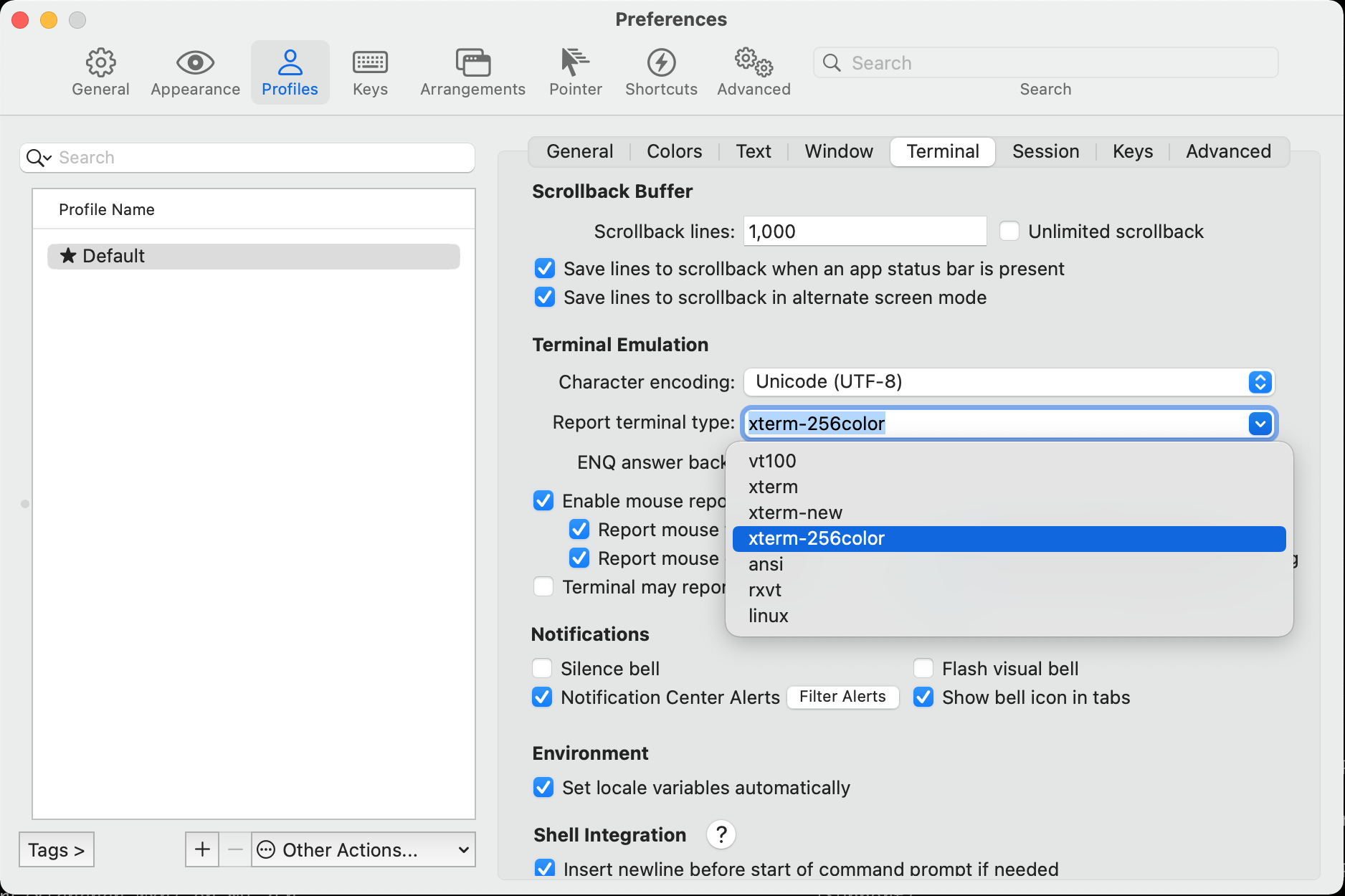Switch to profile Advanced tab
This screenshot has width=1345, height=896.
pos(1228,151)
